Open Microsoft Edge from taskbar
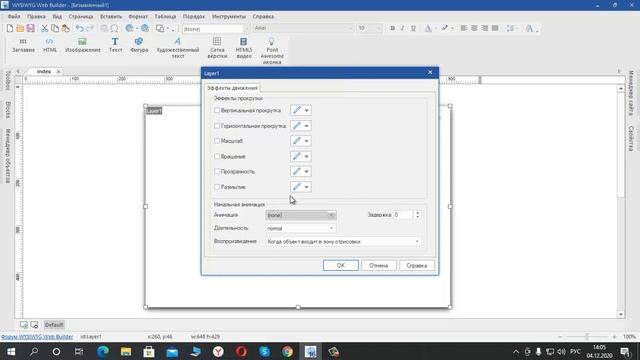This screenshot has height=360, width=640. [x=103, y=351]
